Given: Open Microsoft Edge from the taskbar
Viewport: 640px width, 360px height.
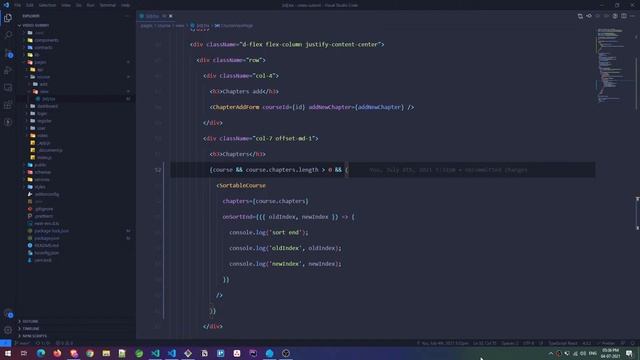Looking at the screenshot, I should tap(41, 353).
